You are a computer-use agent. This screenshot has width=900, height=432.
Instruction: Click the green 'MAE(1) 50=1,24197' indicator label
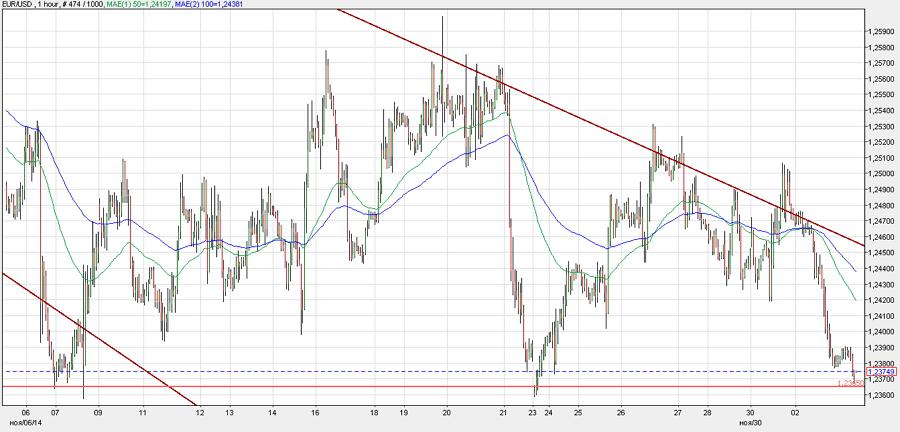tap(137, 4)
